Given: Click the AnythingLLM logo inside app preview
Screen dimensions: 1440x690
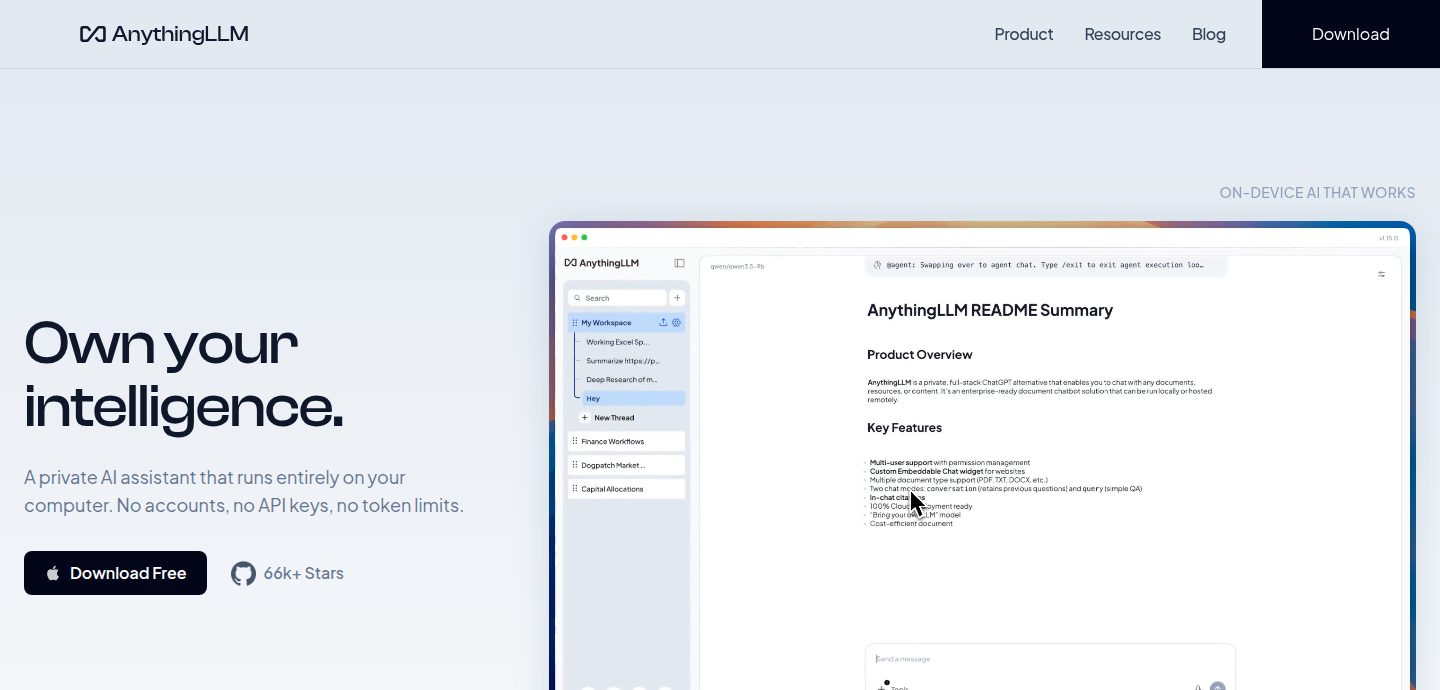Looking at the screenshot, I should click(601, 263).
